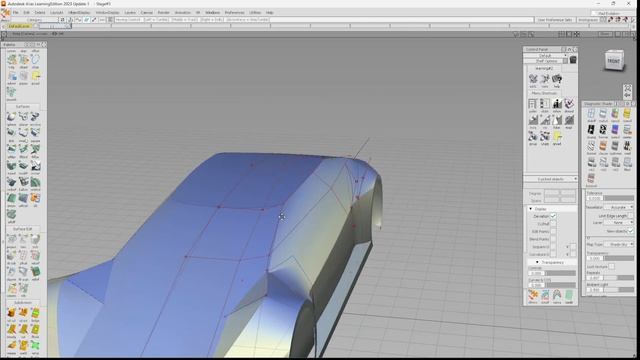
Task: Collapse the Display section in Control Panel
Action: [531, 209]
